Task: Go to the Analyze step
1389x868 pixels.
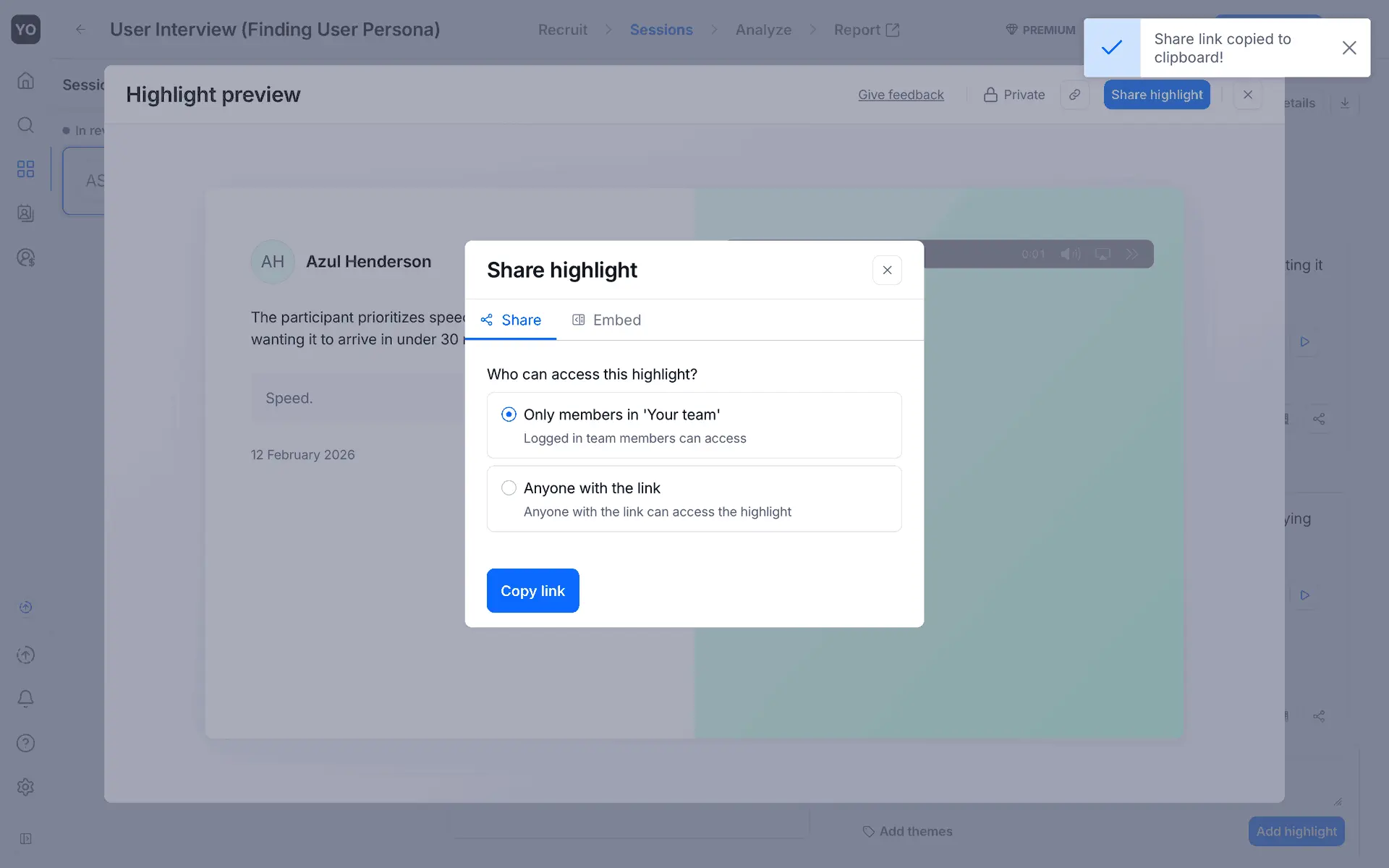Action: (763, 30)
